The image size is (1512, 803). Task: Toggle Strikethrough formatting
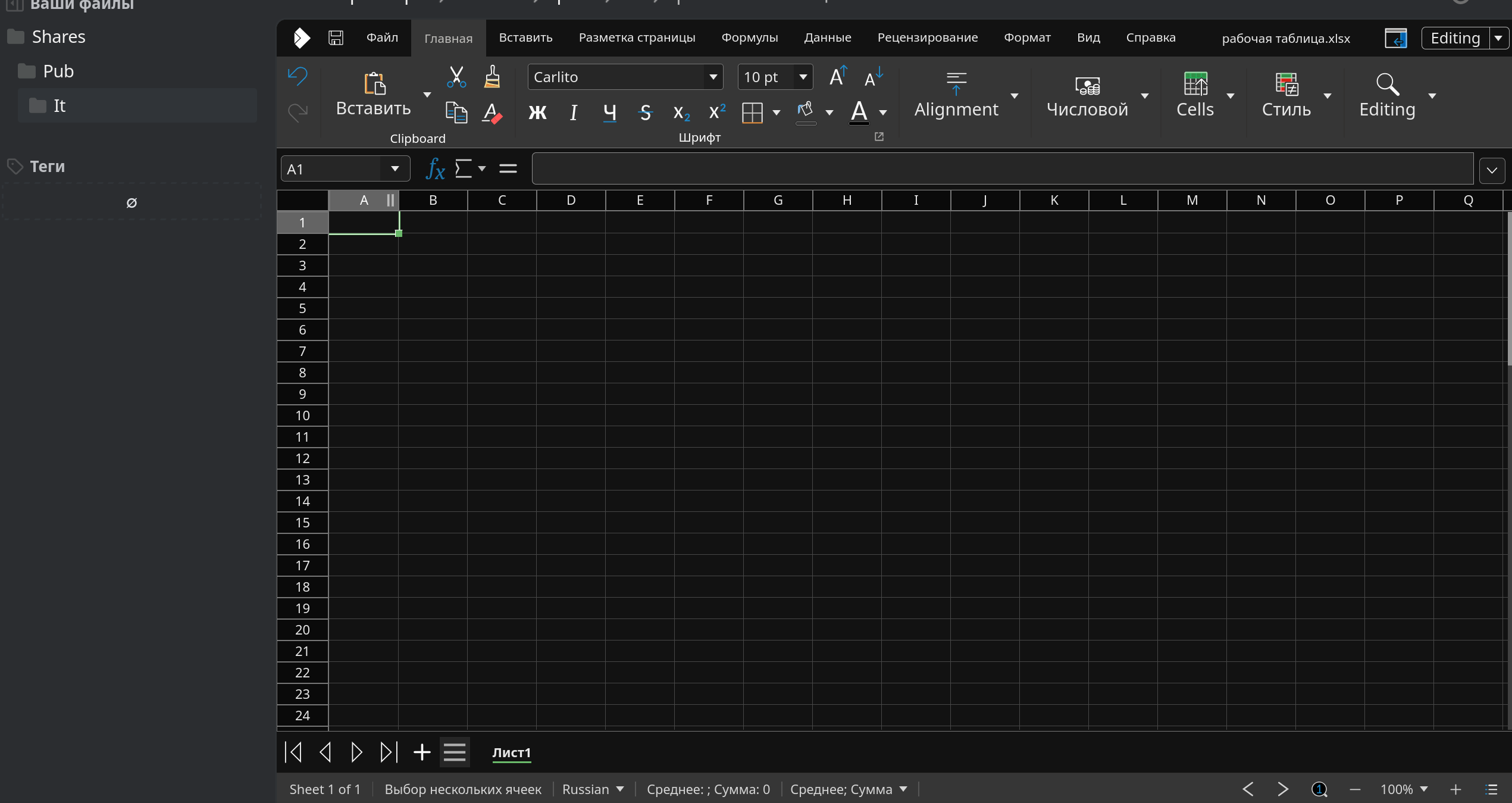[645, 112]
